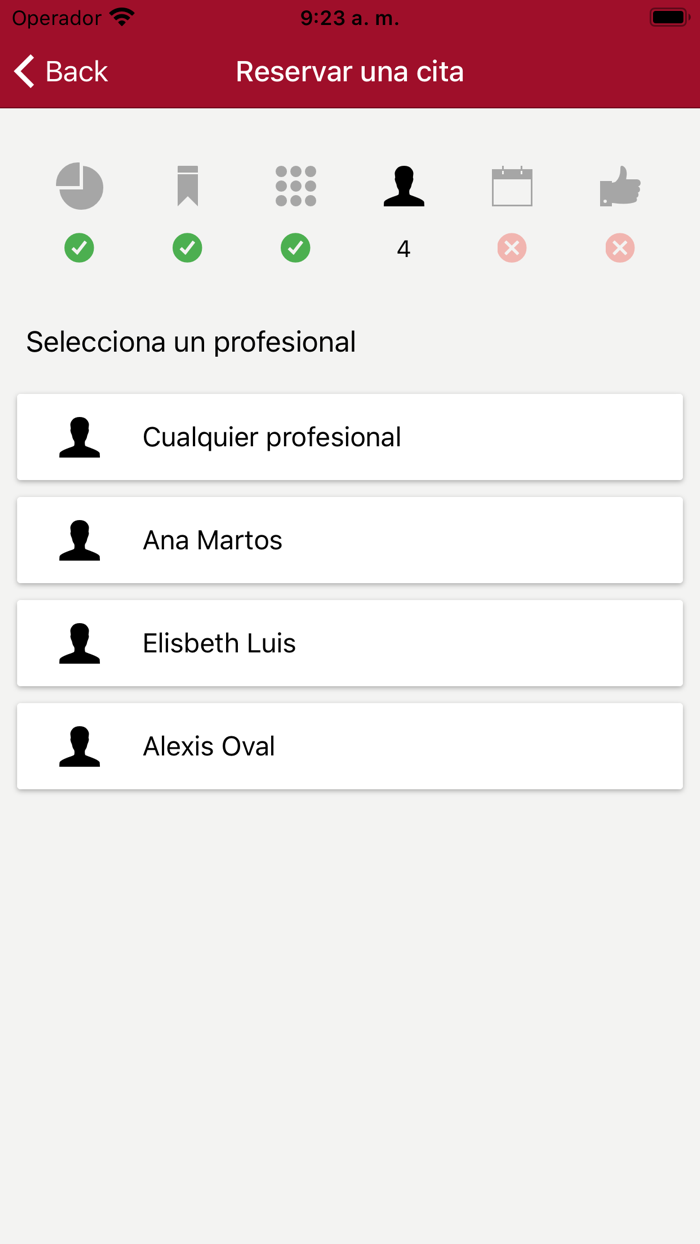Click the red X under the thumbs-up step
Image resolution: width=700 pixels, height=1244 pixels.
[620, 248]
